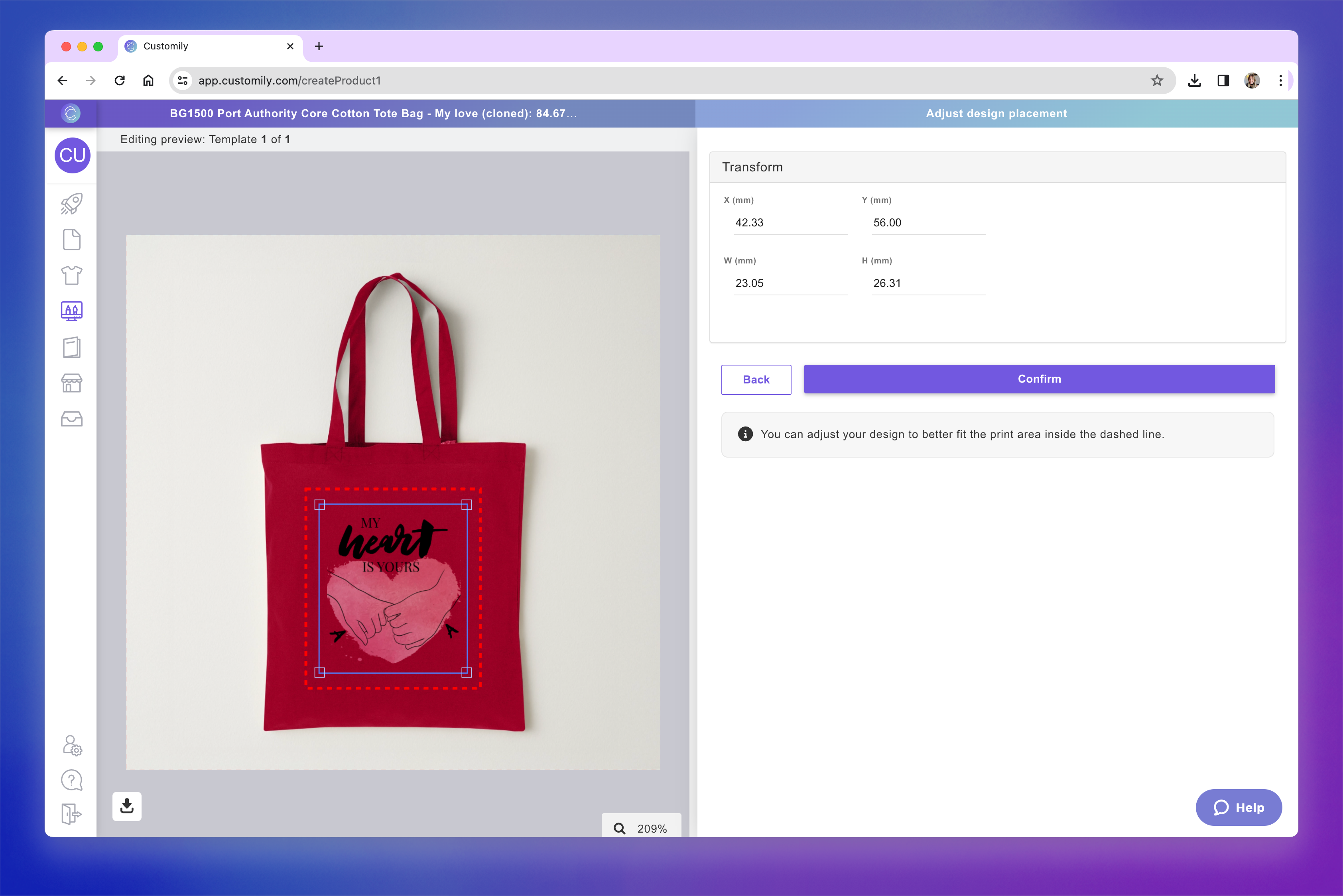Click the H (mm) height field
Viewport: 1343px width, 896px height.
click(928, 283)
